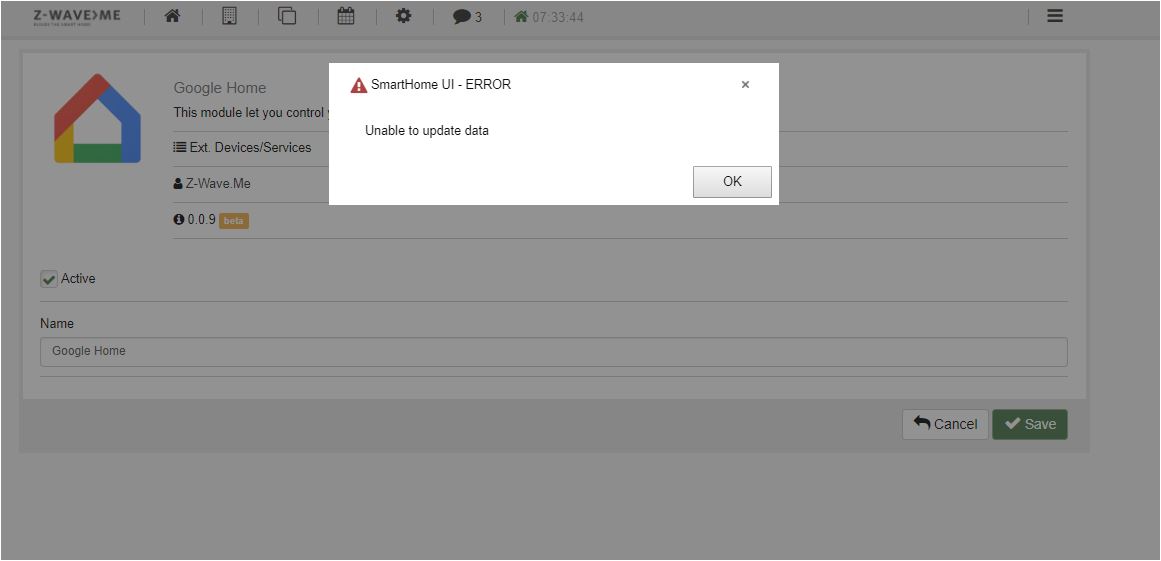
Task: Click the Z-Wave.Me logo
Action: pos(77,16)
